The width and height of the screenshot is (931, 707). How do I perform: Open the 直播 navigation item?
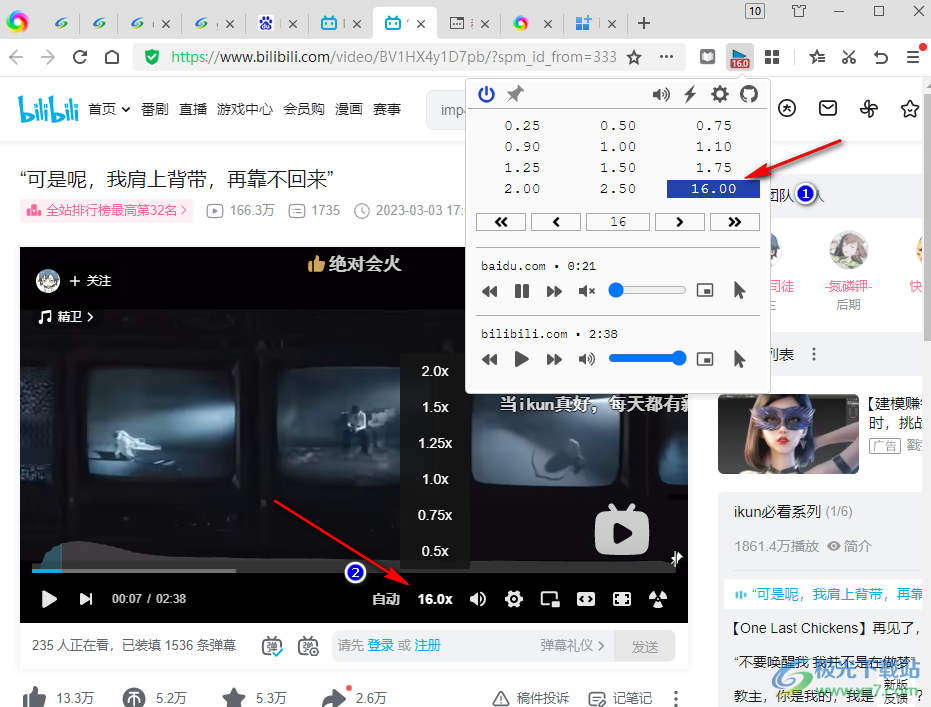193,109
